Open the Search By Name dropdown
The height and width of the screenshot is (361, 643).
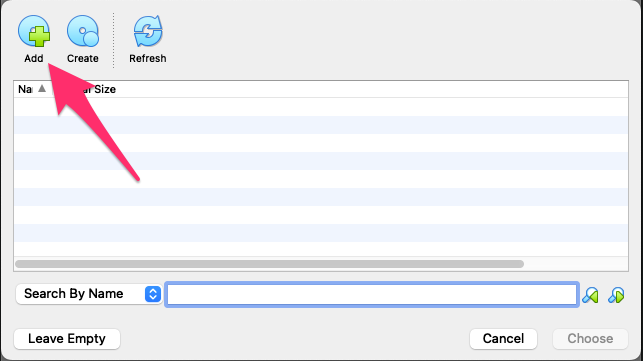coord(89,294)
